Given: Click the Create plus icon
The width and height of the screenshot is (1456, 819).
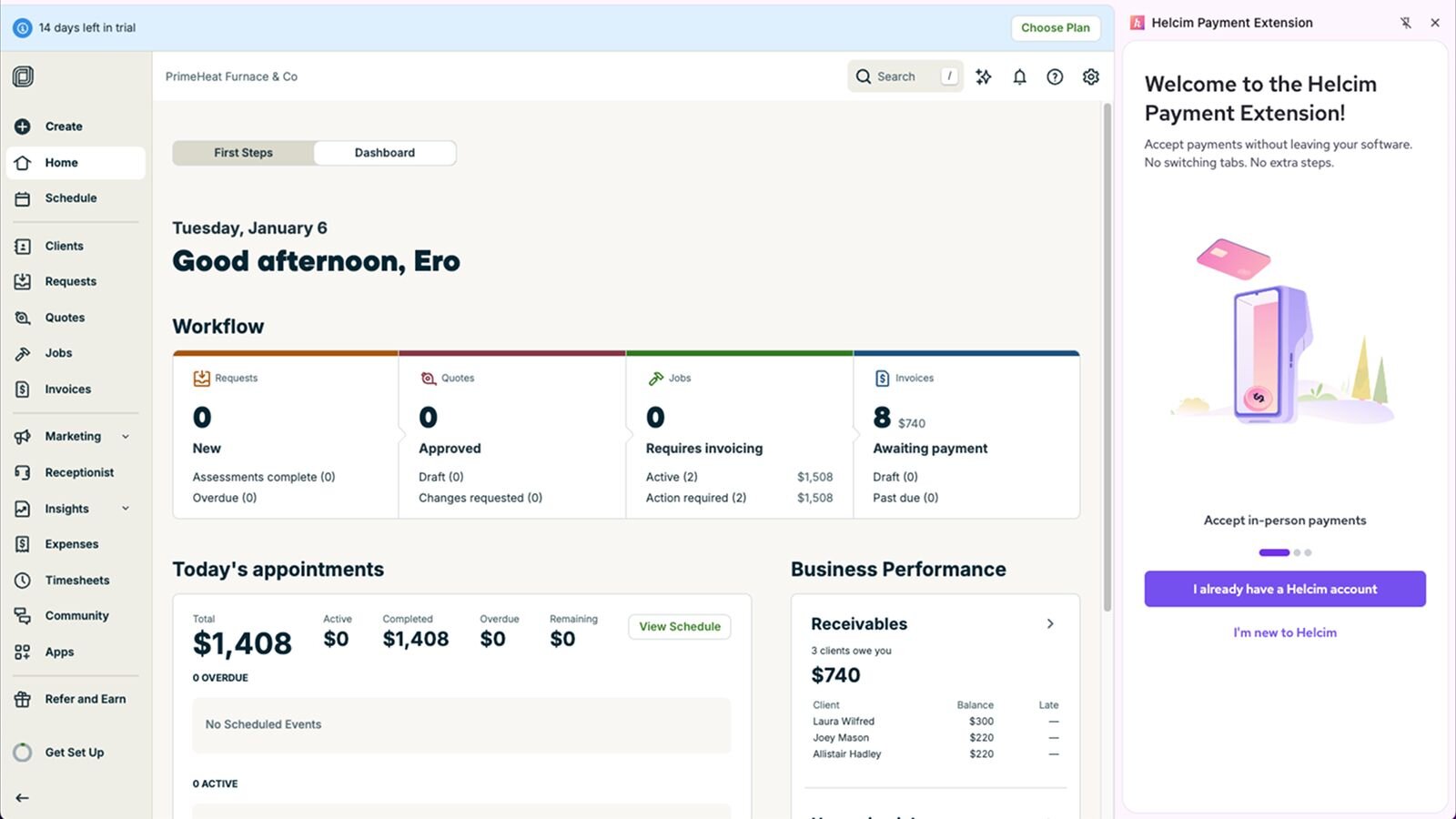Looking at the screenshot, I should coord(23,126).
